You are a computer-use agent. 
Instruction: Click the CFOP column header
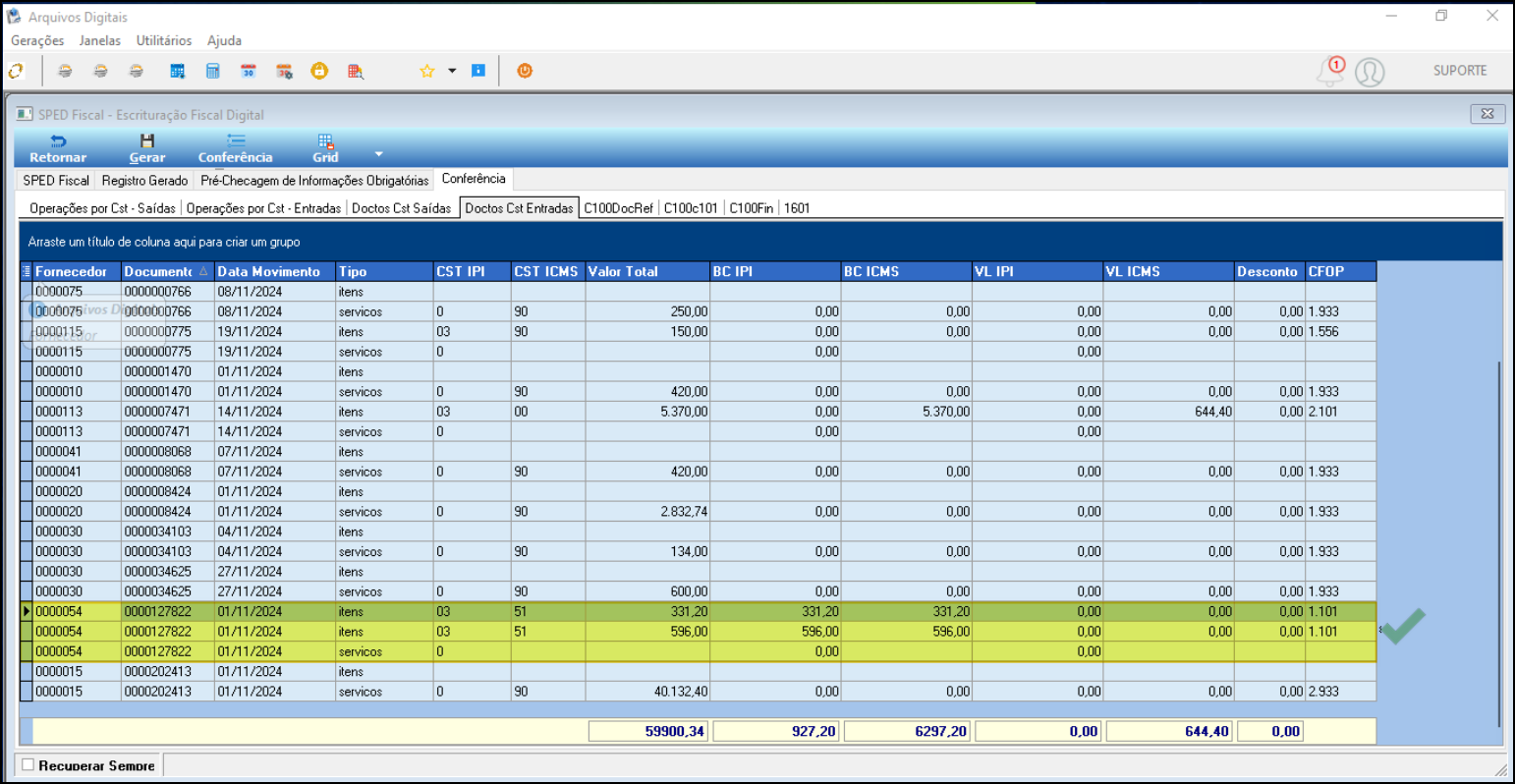1340,271
